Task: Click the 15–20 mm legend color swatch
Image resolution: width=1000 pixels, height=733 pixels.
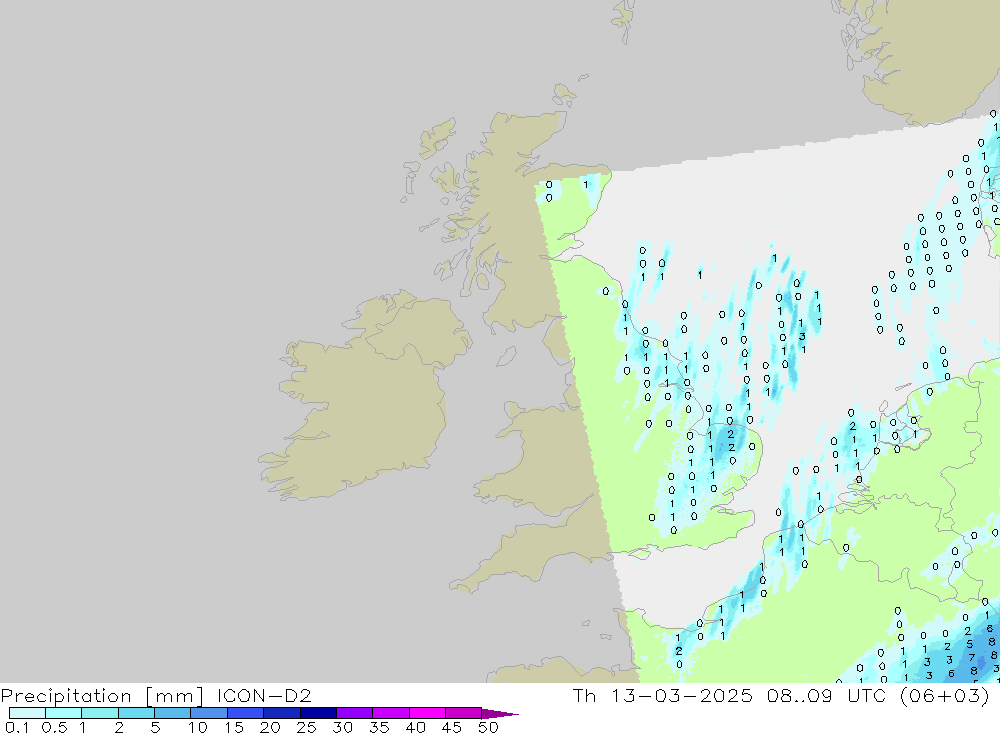Action: [245, 713]
